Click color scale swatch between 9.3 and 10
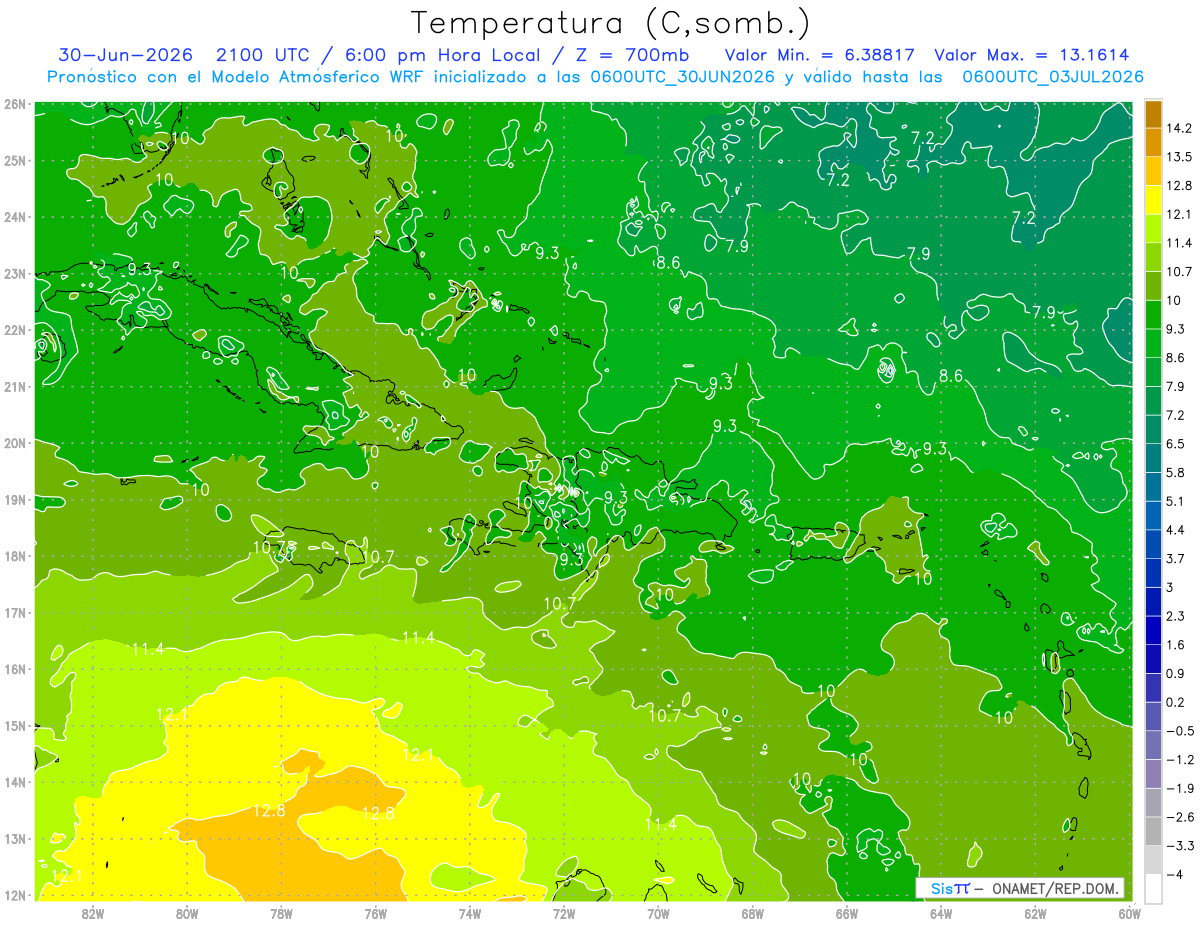This screenshot has width=1200, height=927. tap(1153, 315)
